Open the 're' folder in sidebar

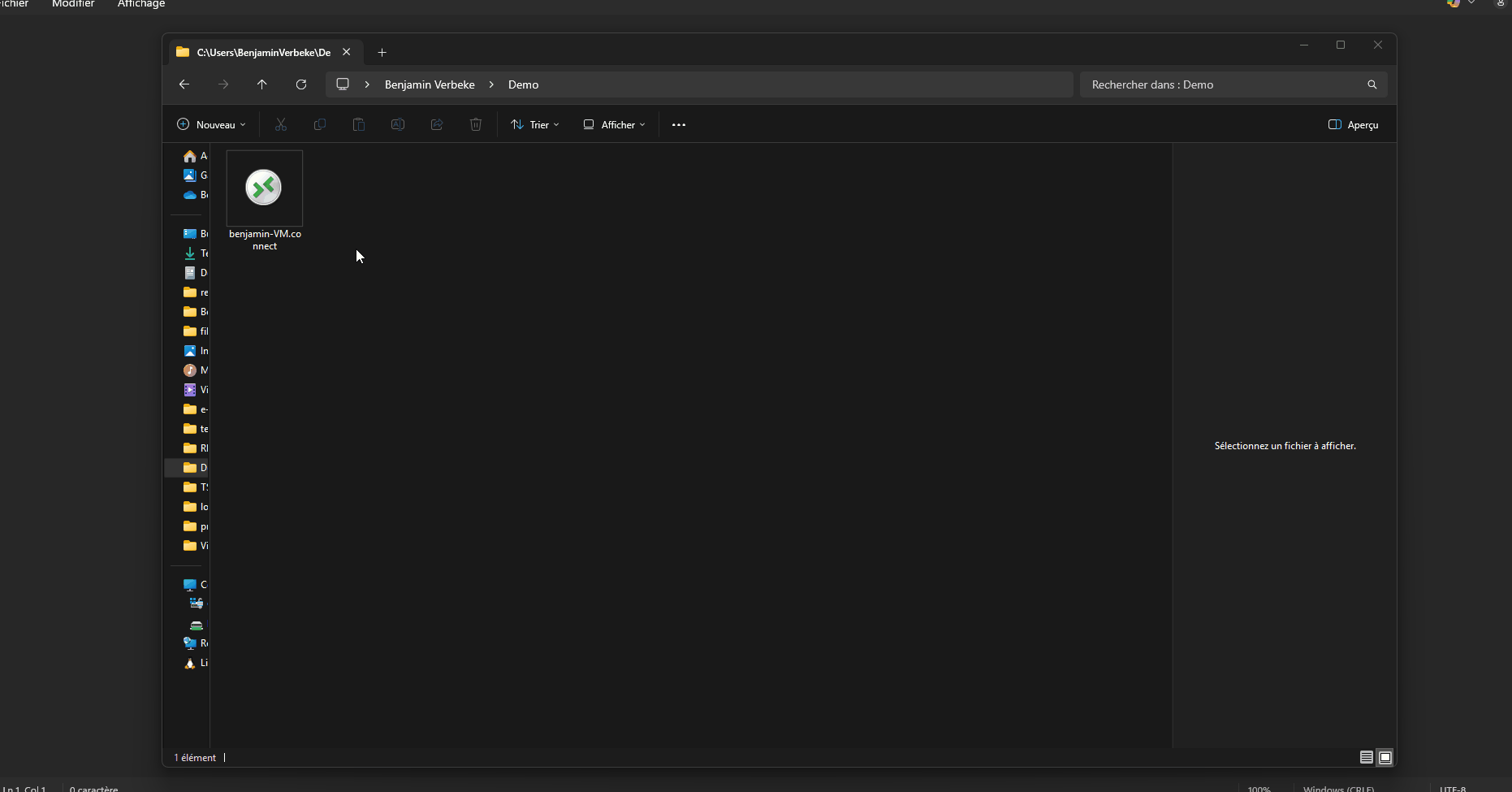194,292
